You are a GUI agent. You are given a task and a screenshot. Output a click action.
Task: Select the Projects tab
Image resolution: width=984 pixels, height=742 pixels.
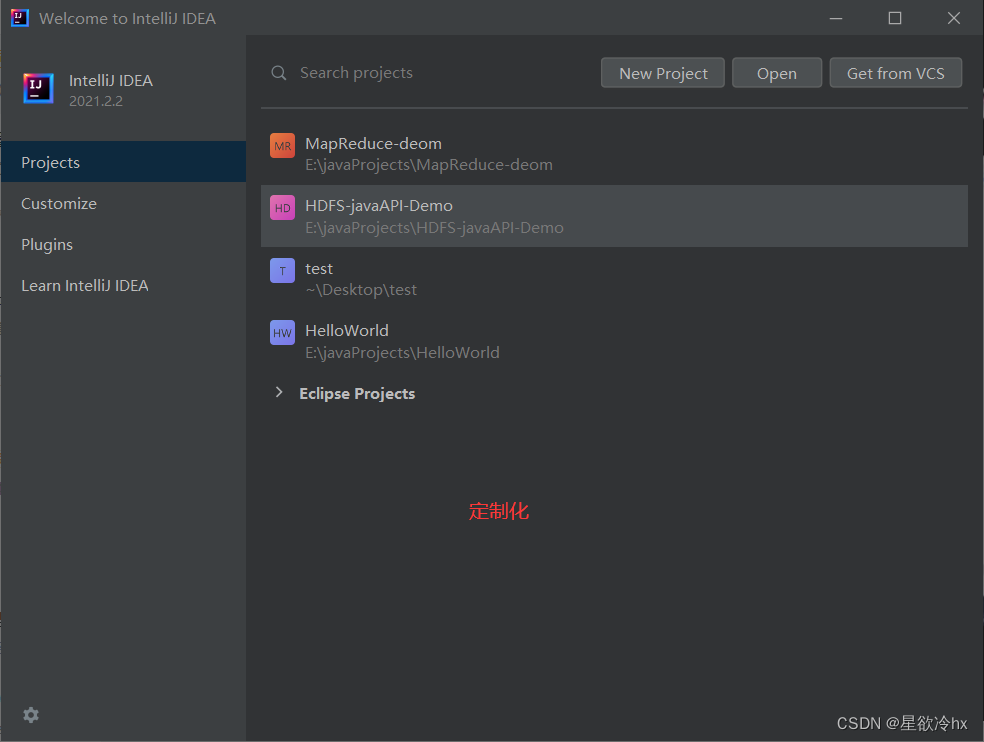(123, 162)
